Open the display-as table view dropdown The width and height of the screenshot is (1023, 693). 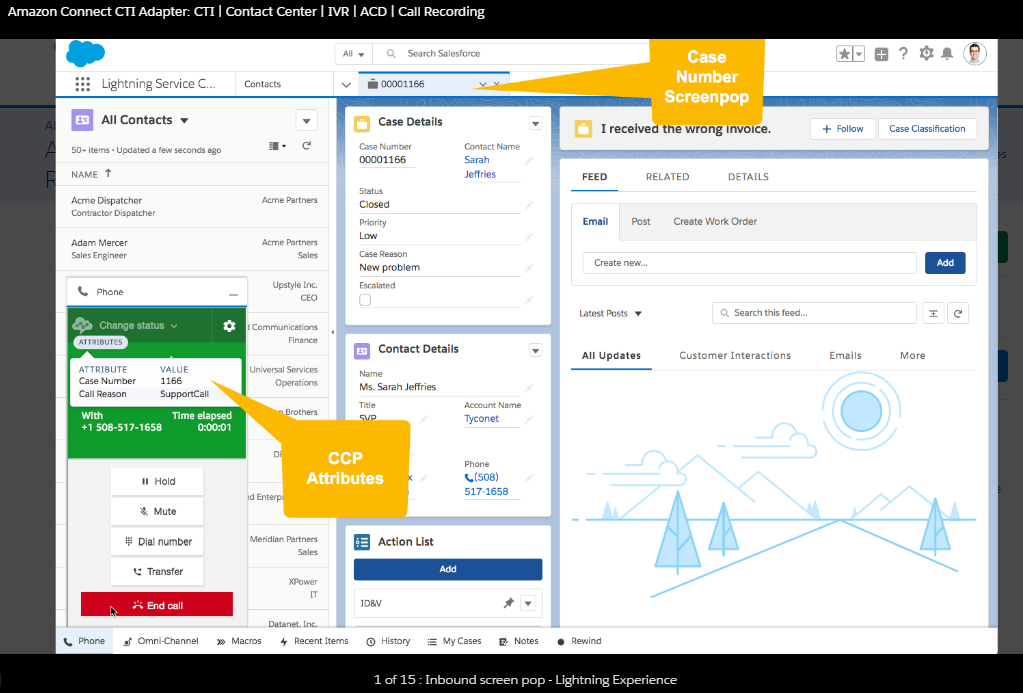pyautogui.click(x=277, y=146)
